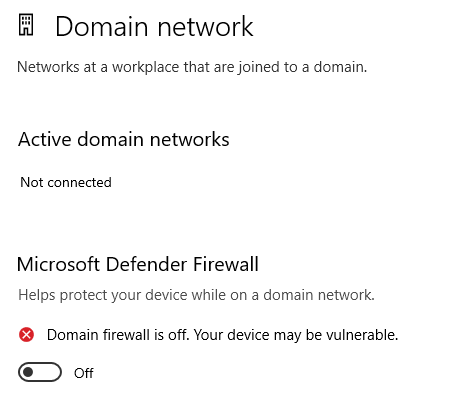This screenshot has width=461, height=417.
Task: Click Helps protect your device description line
Action: click(x=196, y=295)
